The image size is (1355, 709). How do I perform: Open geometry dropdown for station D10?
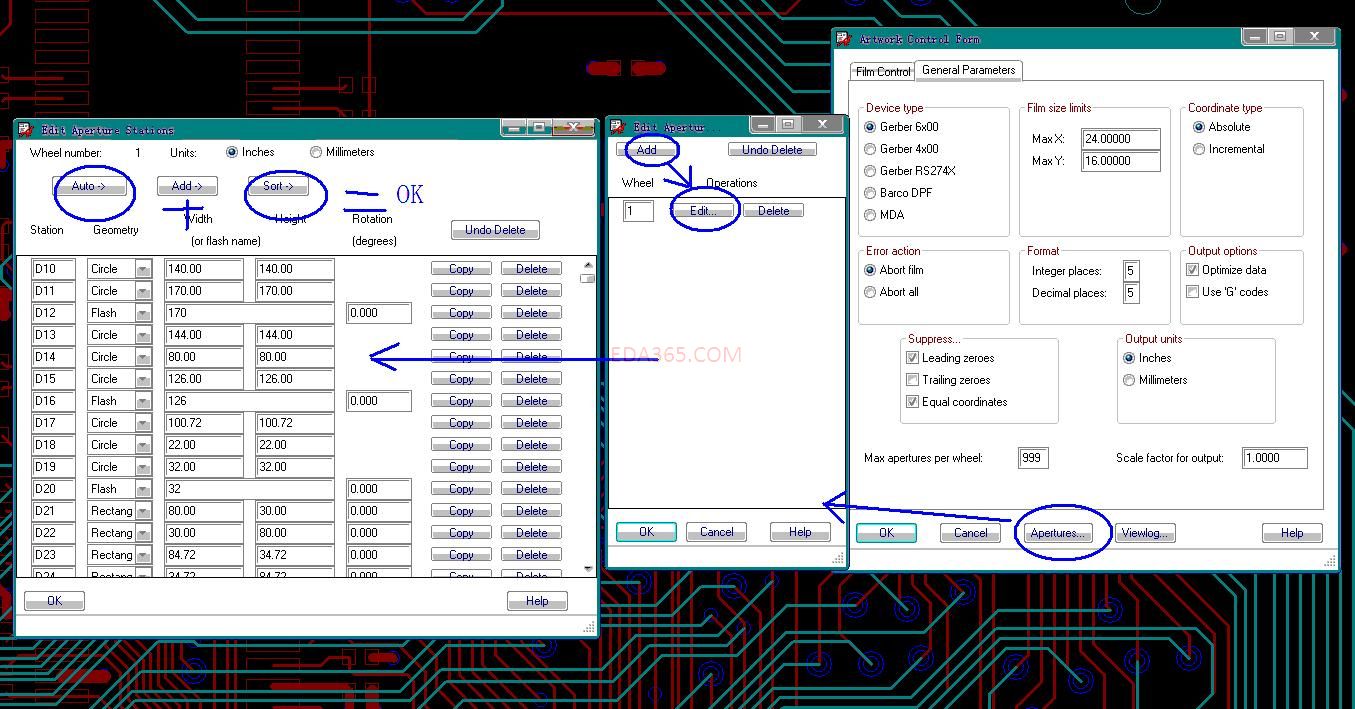[x=143, y=269]
